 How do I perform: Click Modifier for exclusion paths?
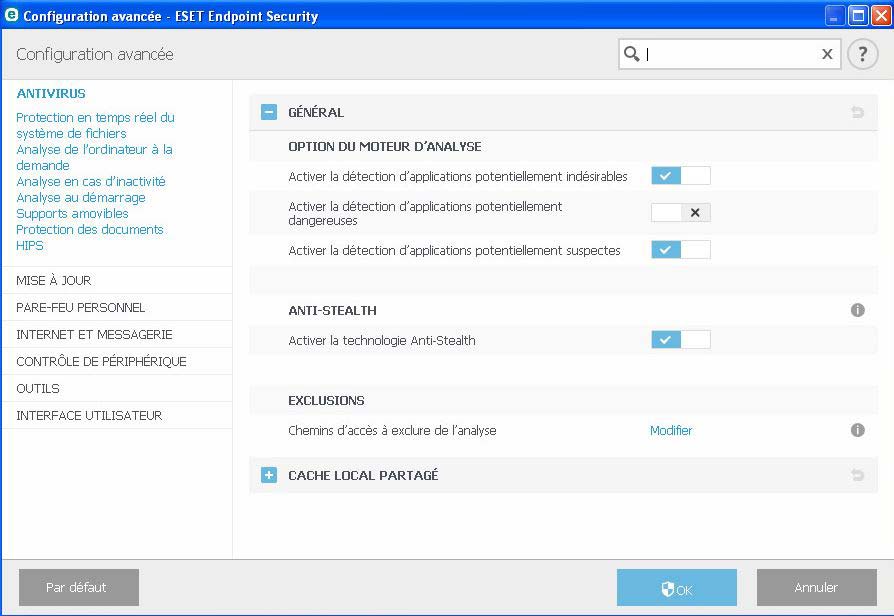(670, 430)
